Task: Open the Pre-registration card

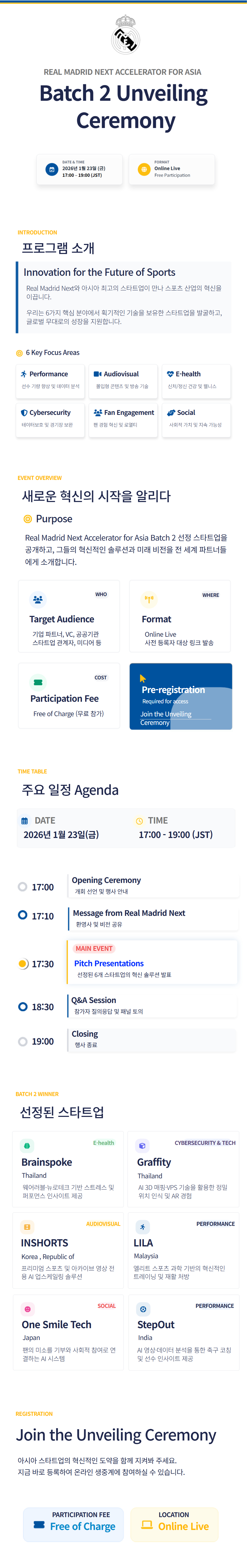Action: click(x=181, y=696)
